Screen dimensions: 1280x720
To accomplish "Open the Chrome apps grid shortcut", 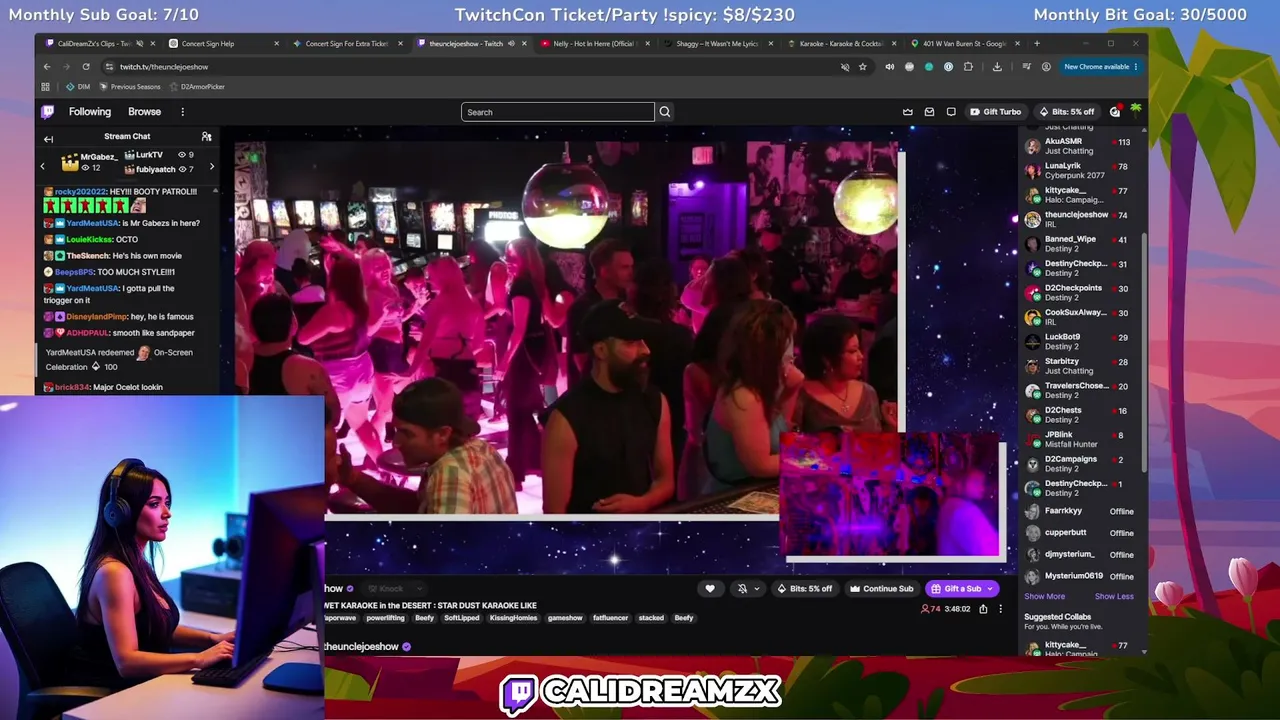I will pos(46,87).
